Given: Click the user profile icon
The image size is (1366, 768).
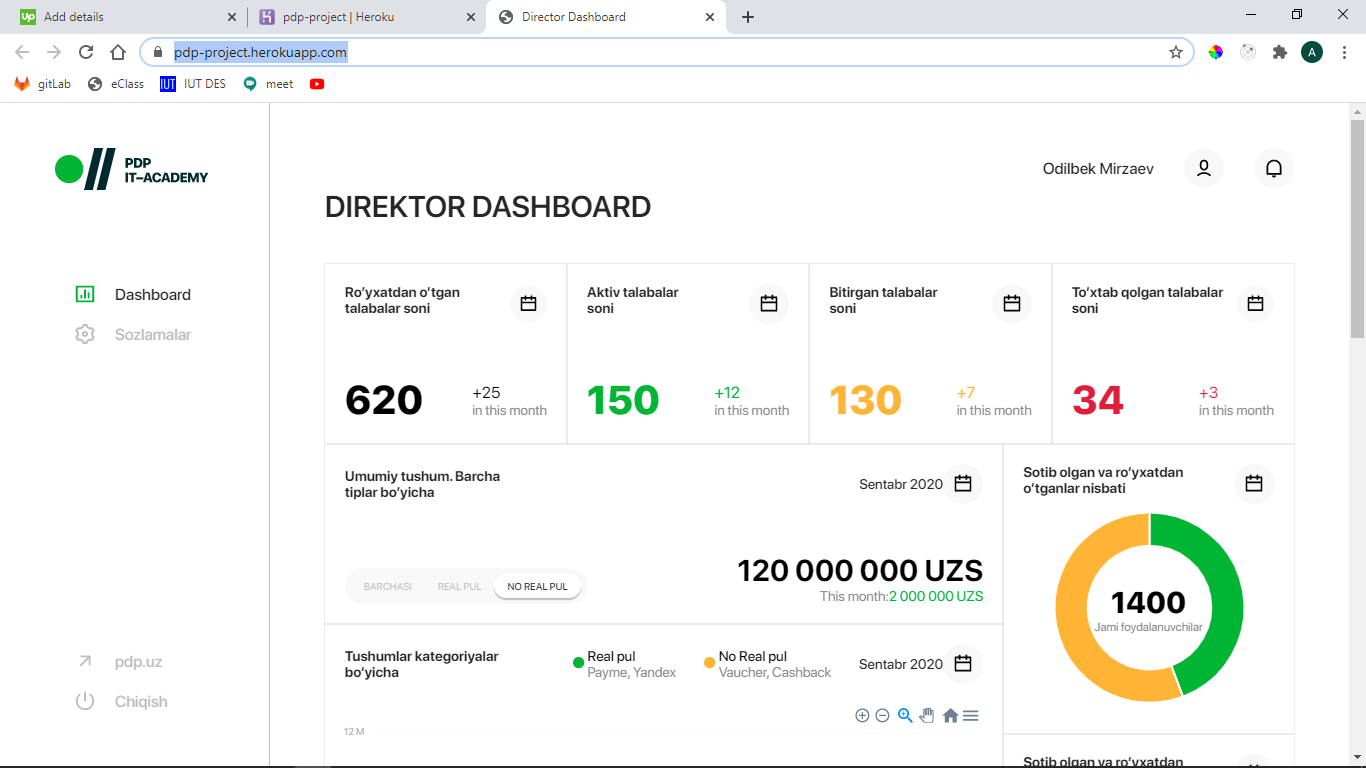Looking at the screenshot, I should point(1204,168).
